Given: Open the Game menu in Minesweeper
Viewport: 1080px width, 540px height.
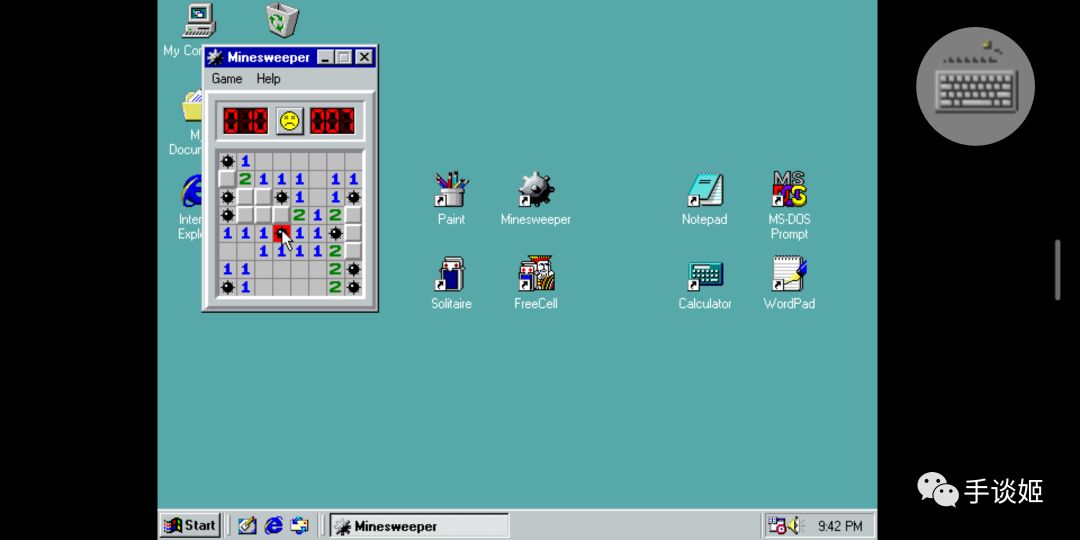Looking at the screenshot, I should click(x=227, y=79).
